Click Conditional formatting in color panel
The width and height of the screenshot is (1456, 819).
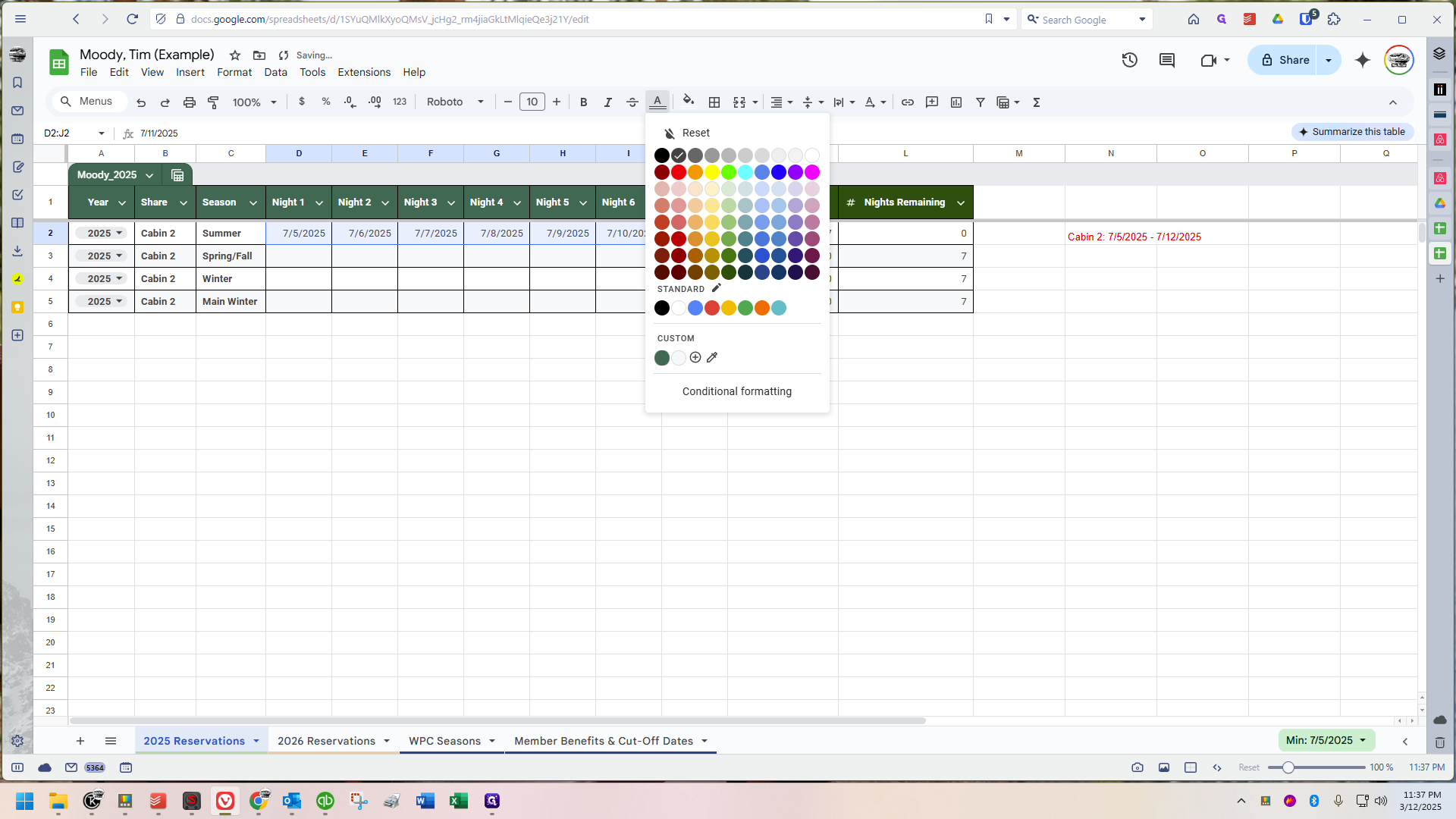point(736,391)
